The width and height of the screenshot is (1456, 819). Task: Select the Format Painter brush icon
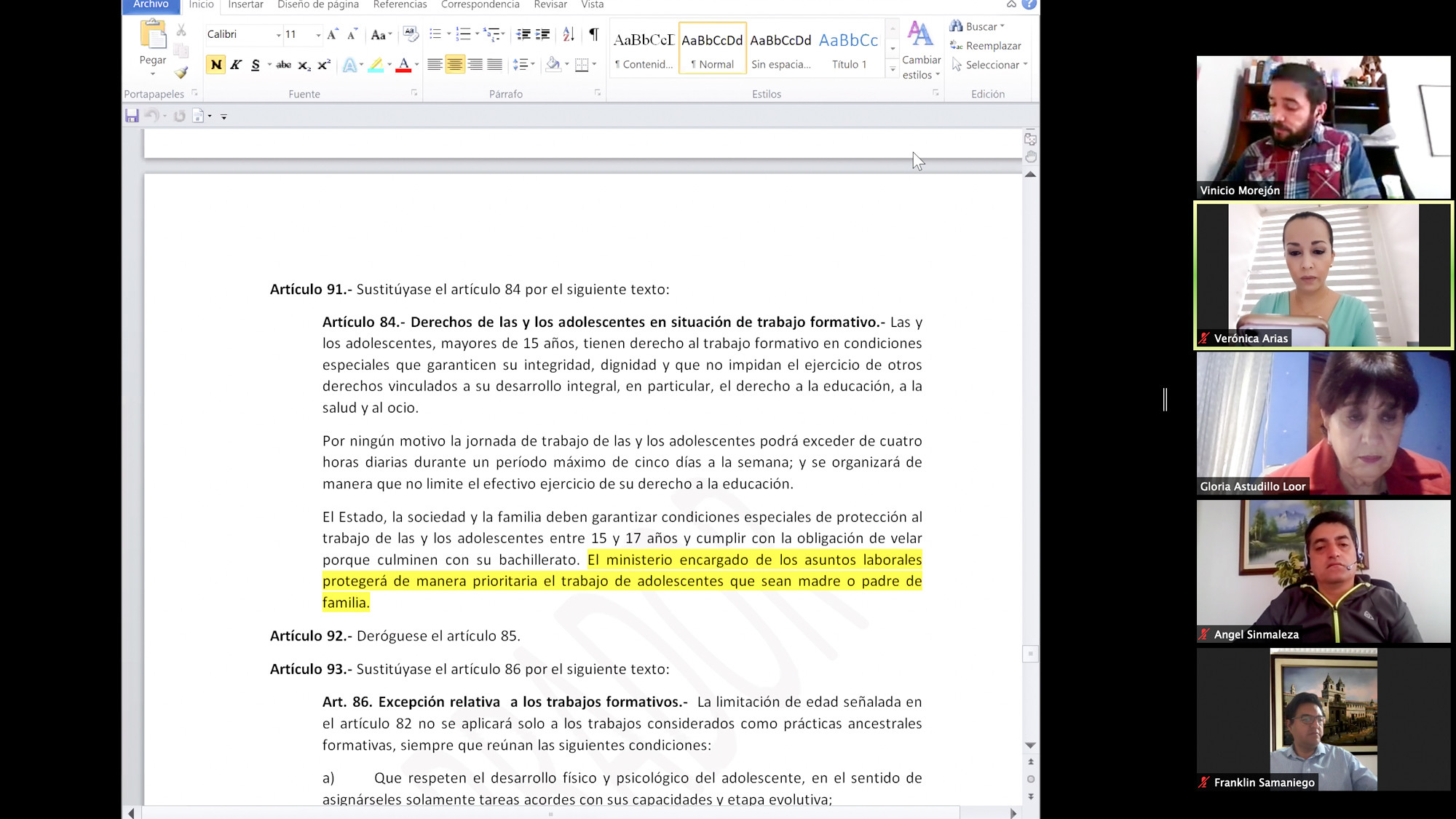tap(181, 72)
